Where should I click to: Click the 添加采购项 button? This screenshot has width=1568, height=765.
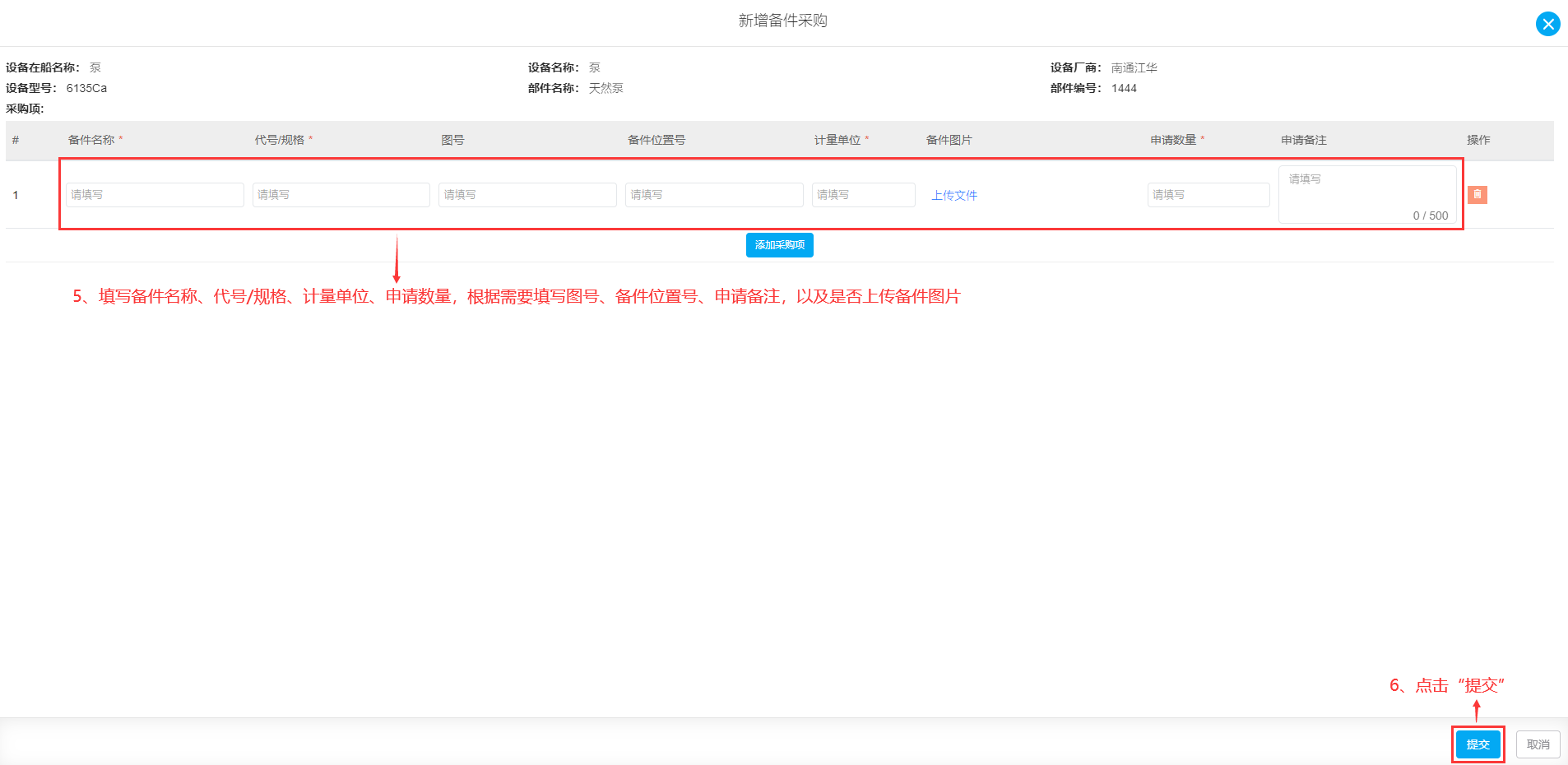click(x=780, y=245)
